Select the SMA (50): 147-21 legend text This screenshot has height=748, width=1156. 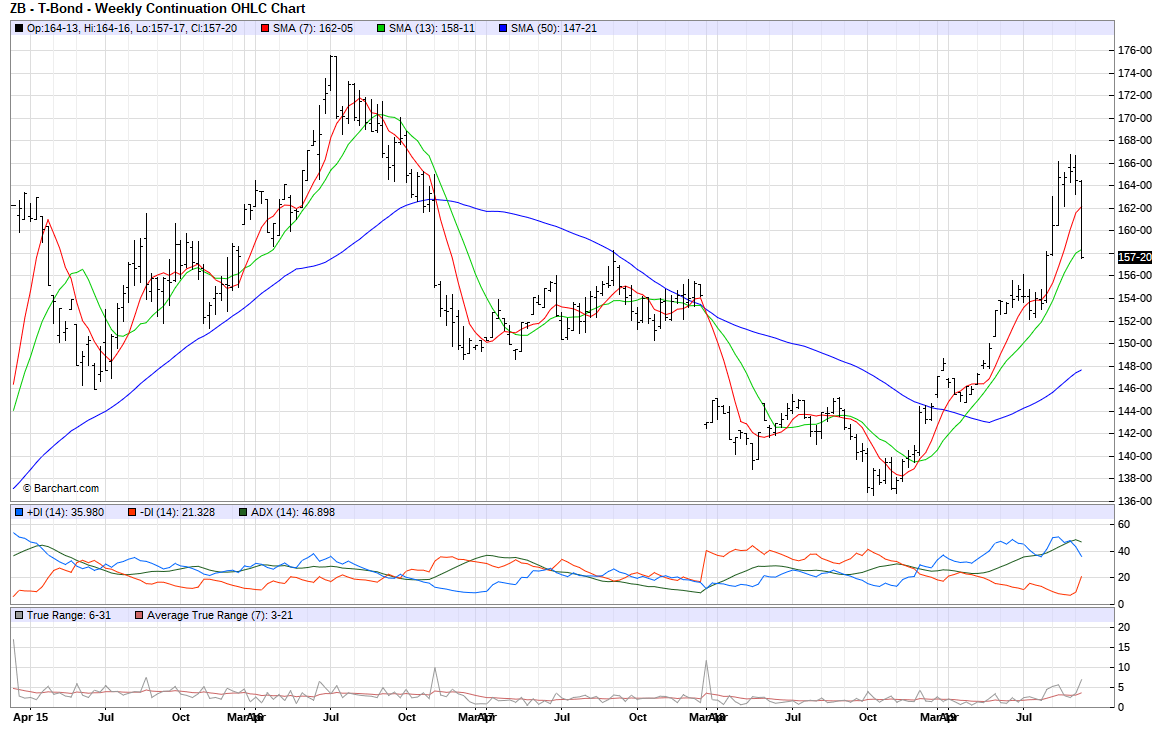(x=553, y=28)
